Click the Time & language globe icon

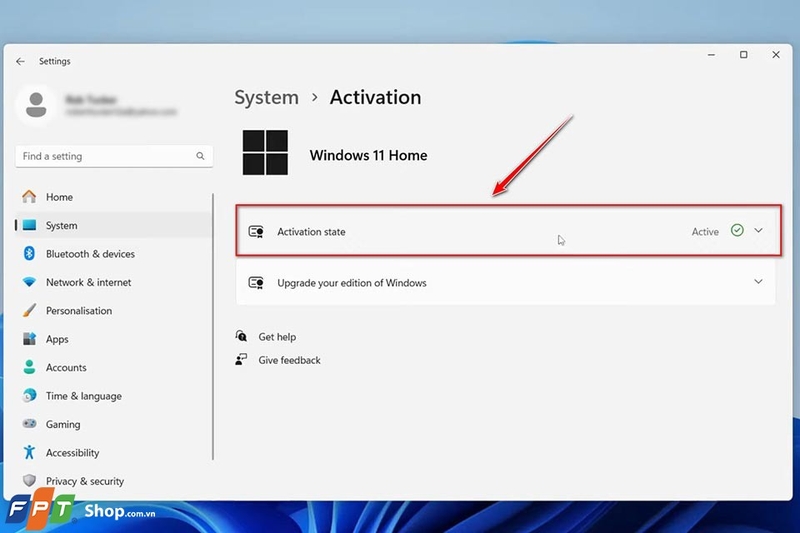(x=29, y=395)
